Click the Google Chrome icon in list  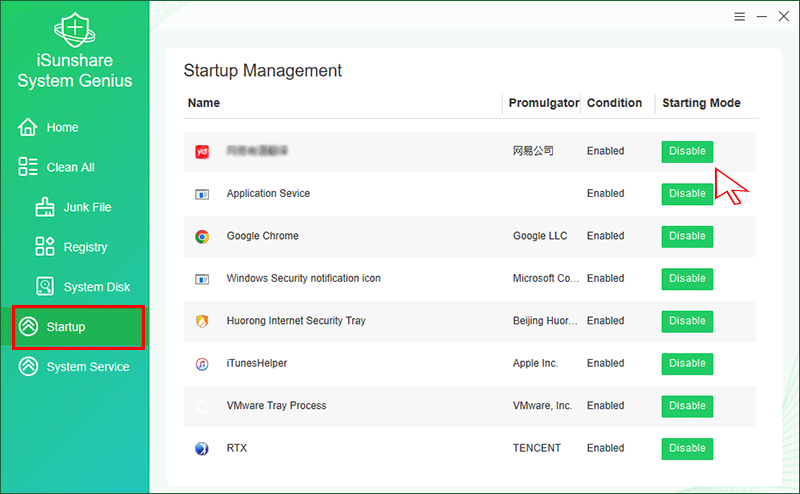click(x=202, y=237)
